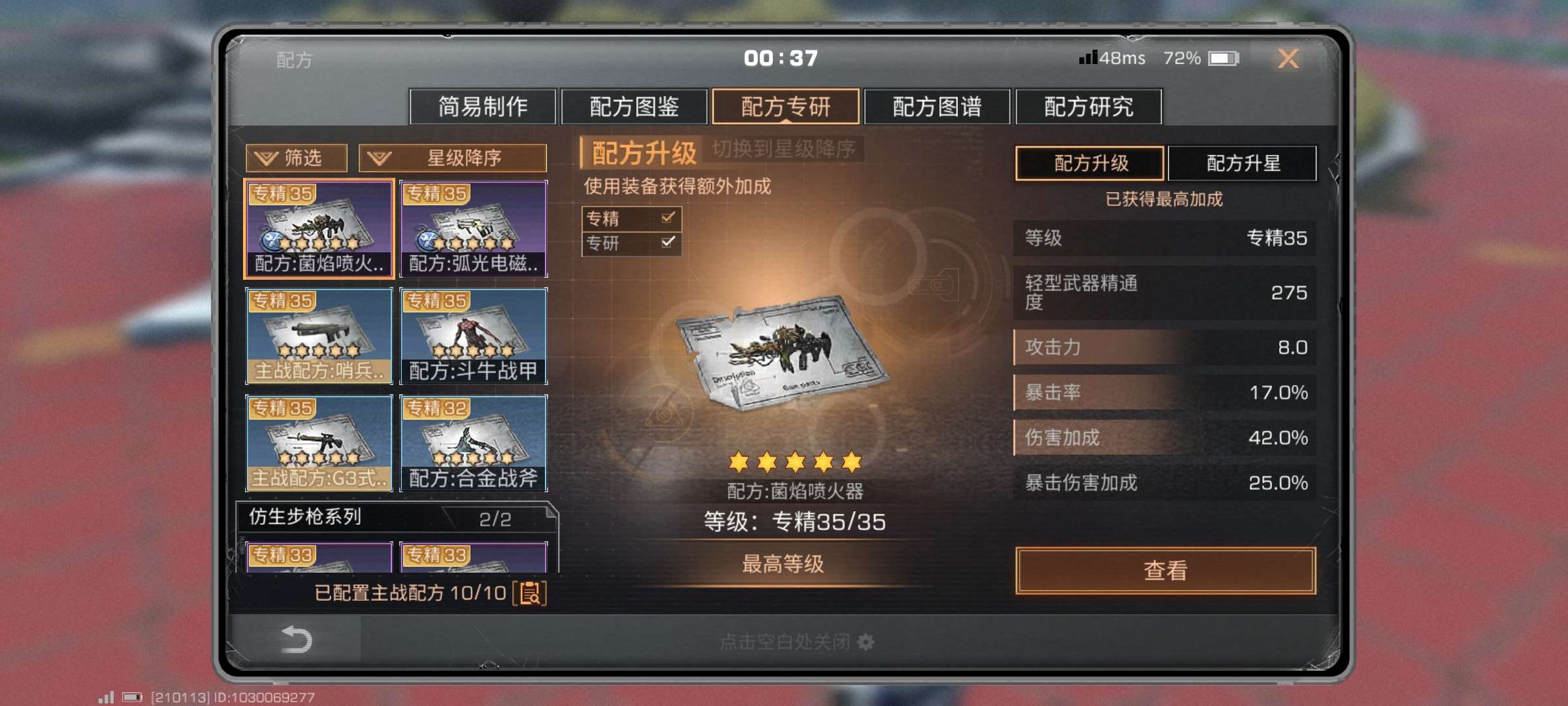Image resolution: width=1568 pixels, height=706 pixels.
Task: Select the 主战配方:G3式 rifle recipe card
Action: pos(319,443)
